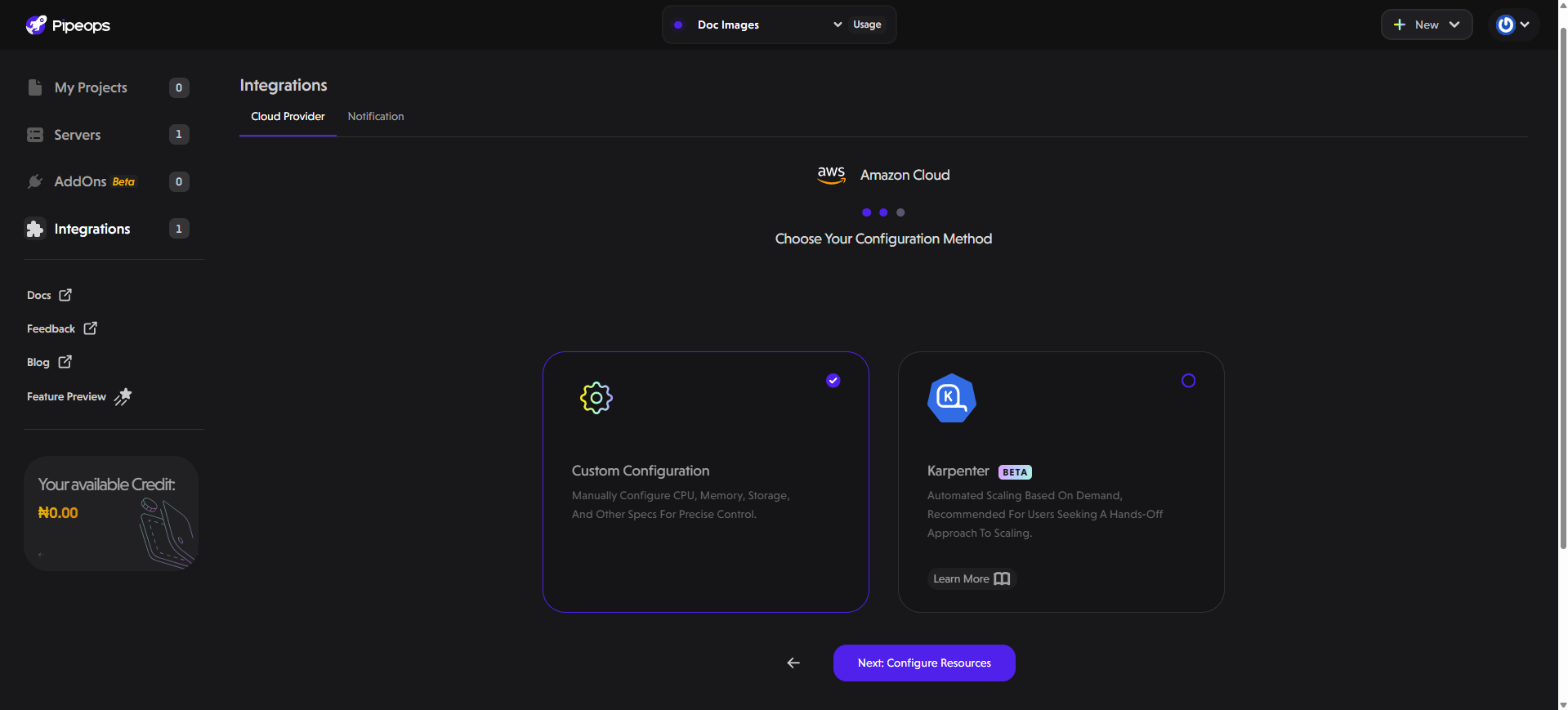Click the My Projects count badge
The height and width of the screenshot is (710, 1568).
point(179,87)
